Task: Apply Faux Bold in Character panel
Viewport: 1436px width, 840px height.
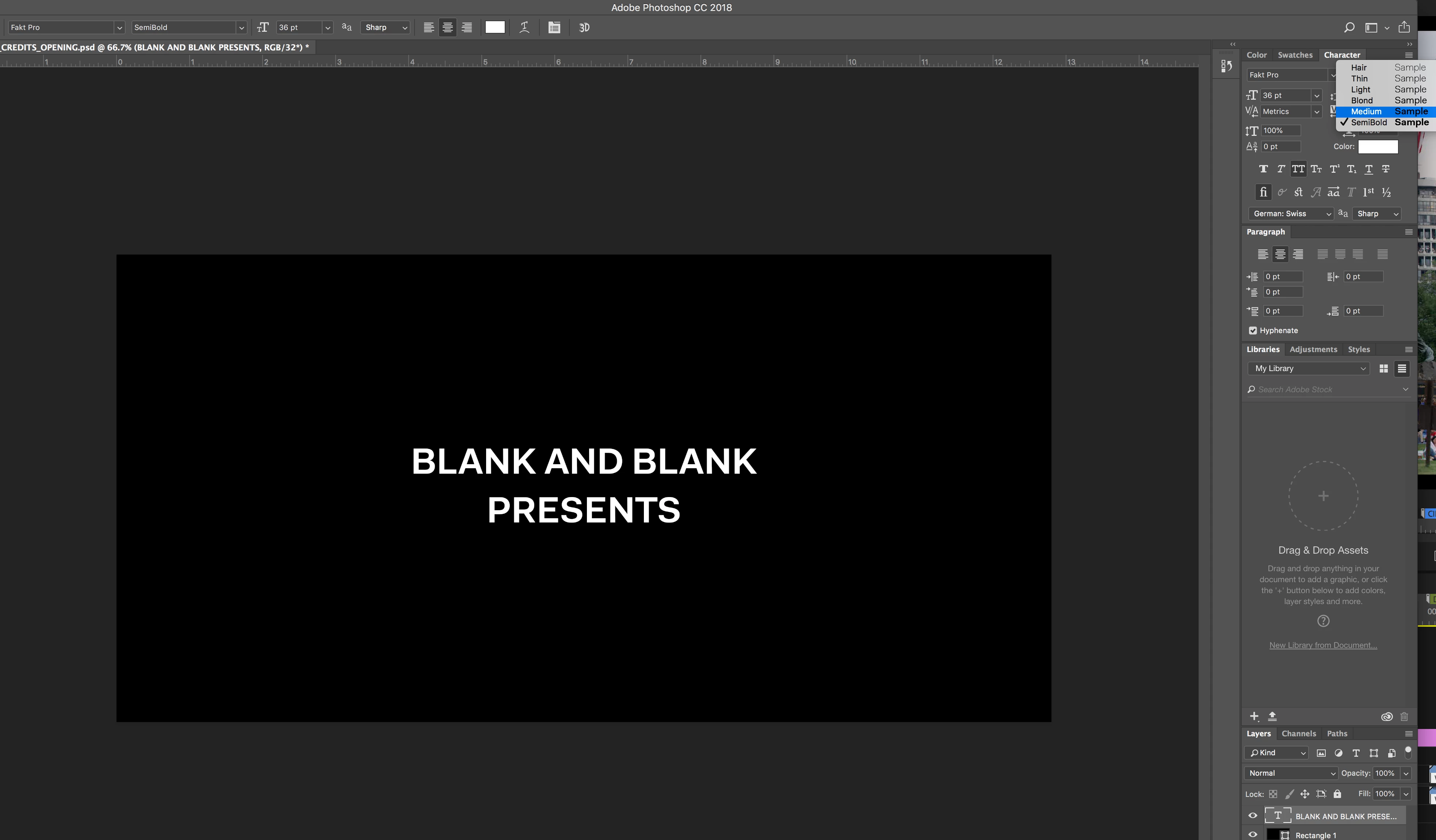Action: tap(1263, 169)
